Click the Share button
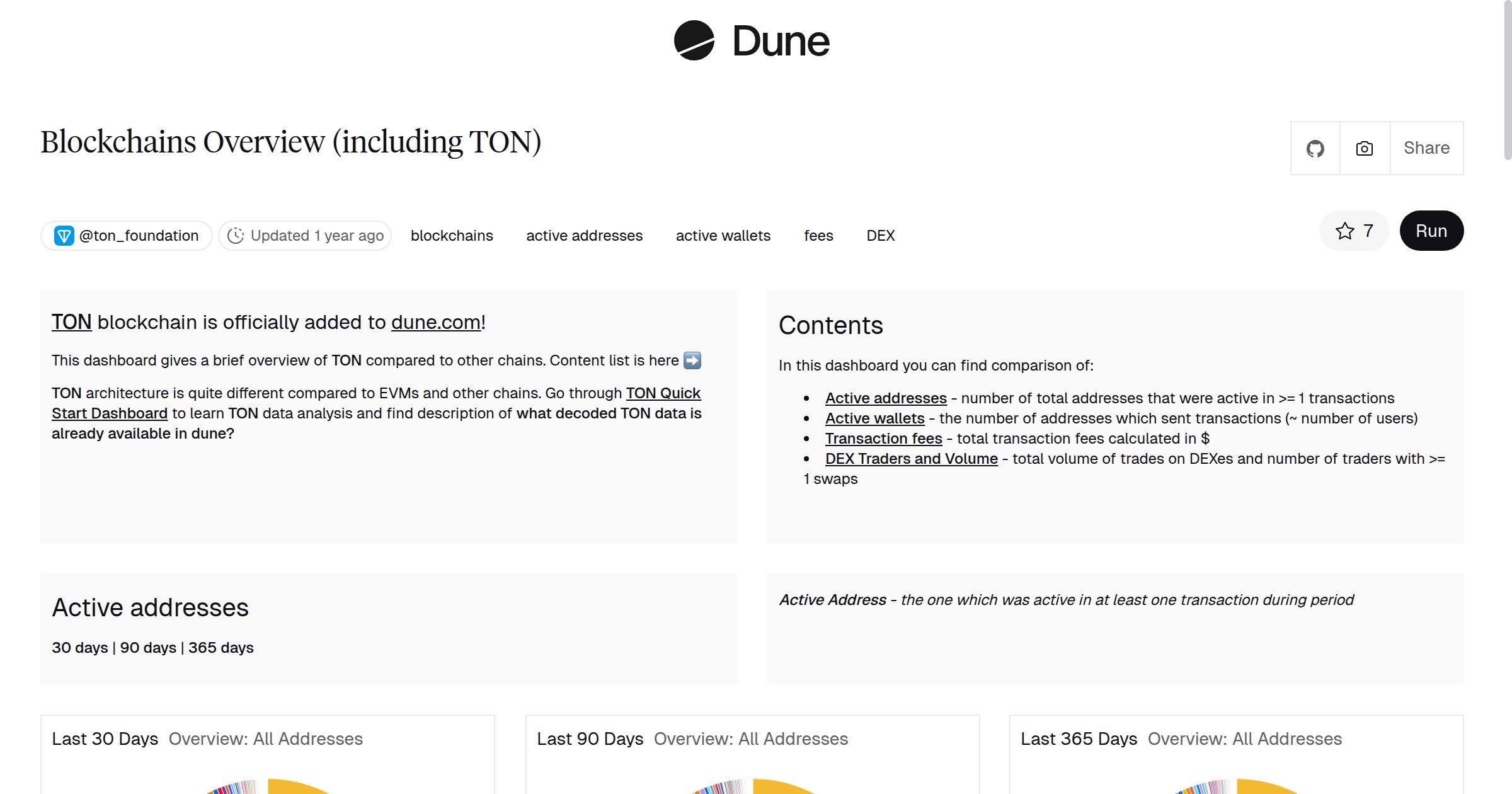The image size is (1512, 794). pyautogui.click(x=1426, y=147)
